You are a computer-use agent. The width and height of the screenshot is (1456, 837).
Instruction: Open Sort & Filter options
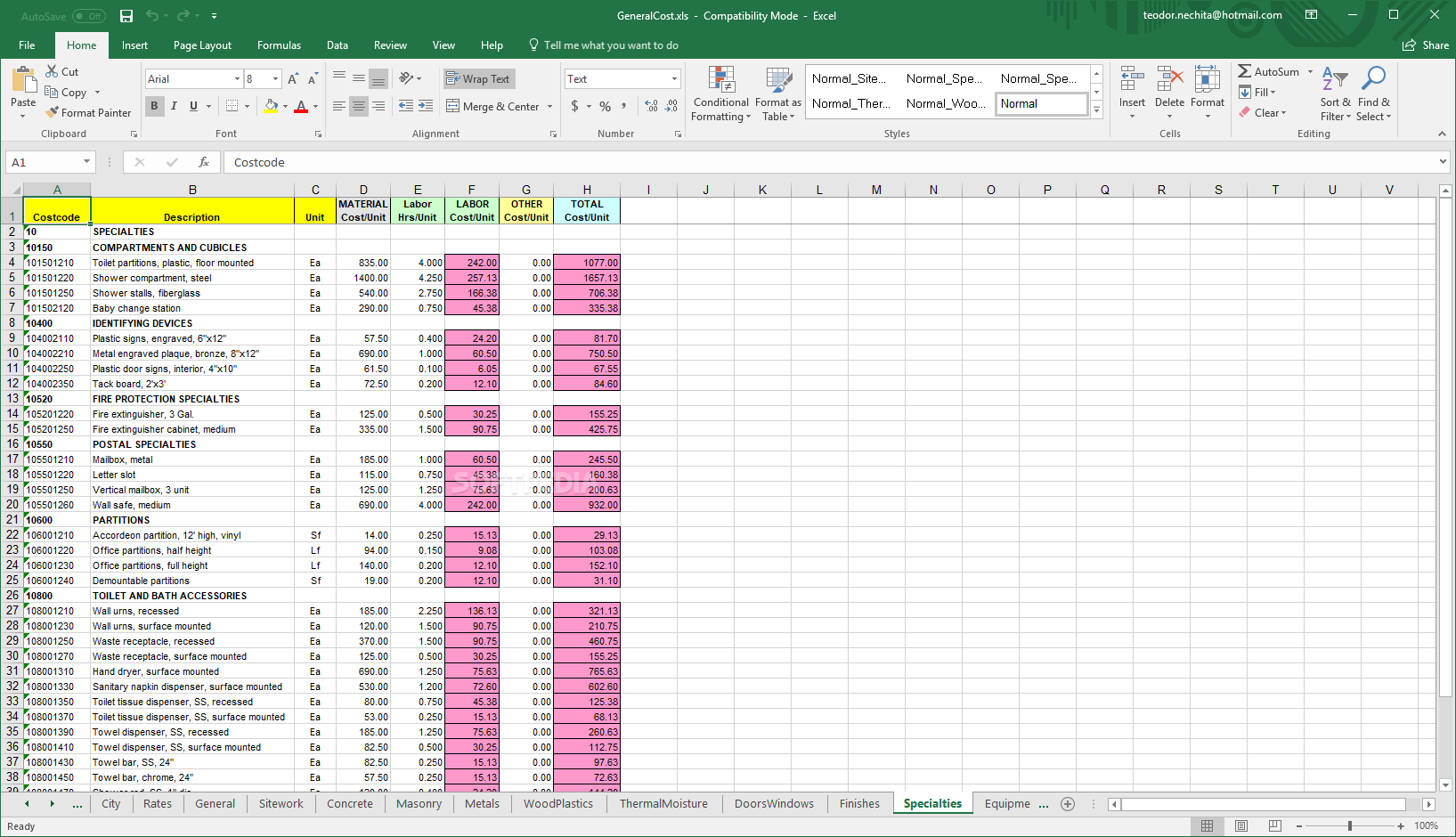[1335, 94]
